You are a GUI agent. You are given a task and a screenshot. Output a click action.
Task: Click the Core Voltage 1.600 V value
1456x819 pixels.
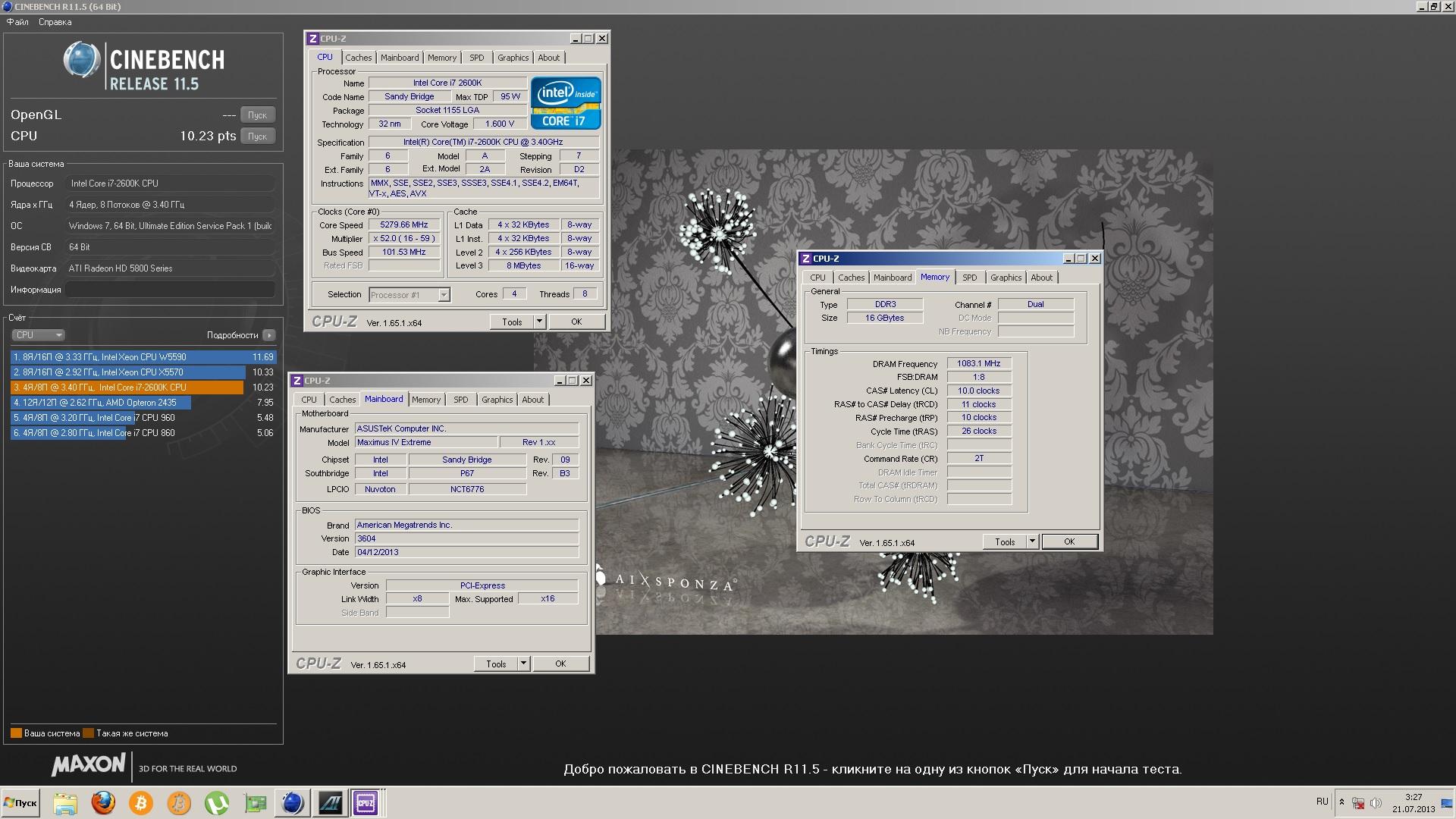tap(500, 124)
